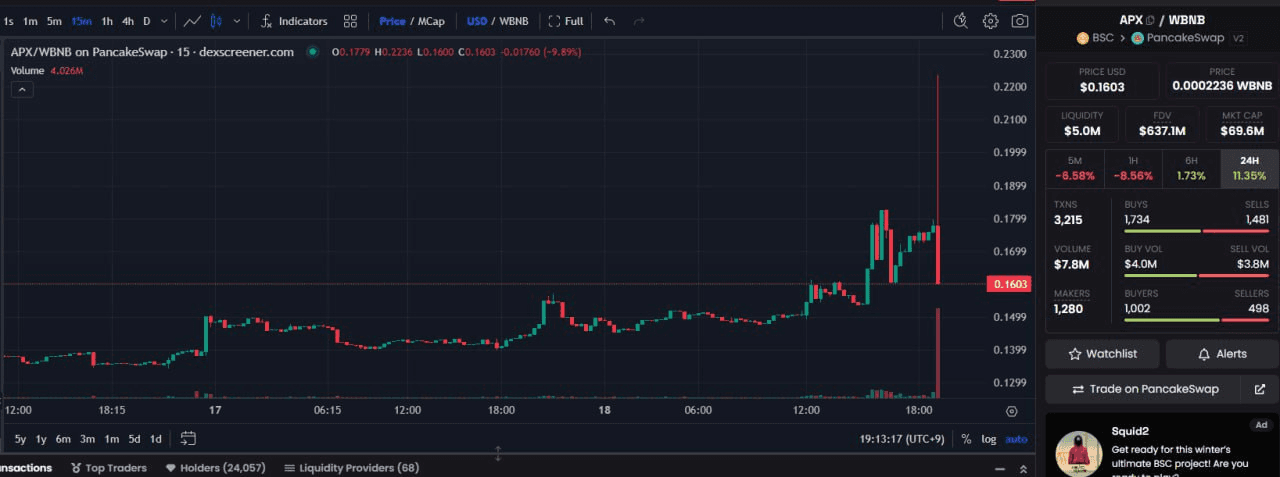
Task: Expand bottom panel with double chevron
Action: (1023, 468)
